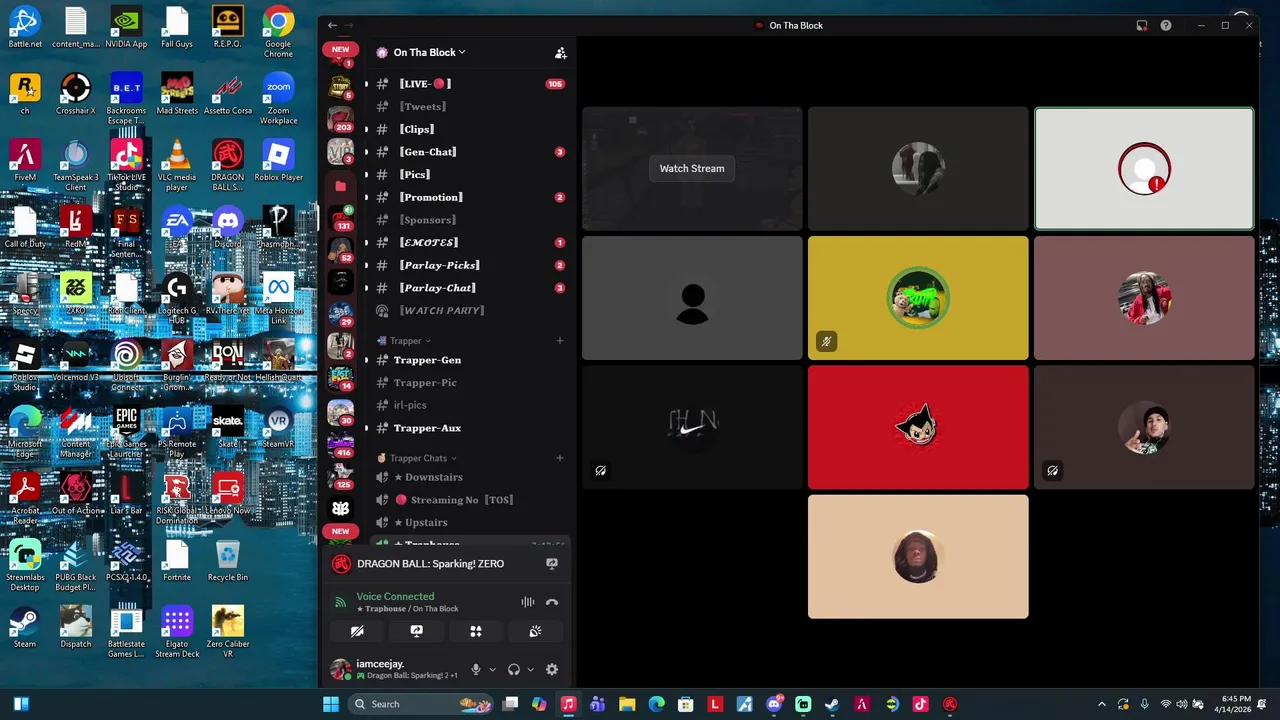Open Google Chrome desktop shortcut
Screen dimensions: 1280x720
coord(278,30)
